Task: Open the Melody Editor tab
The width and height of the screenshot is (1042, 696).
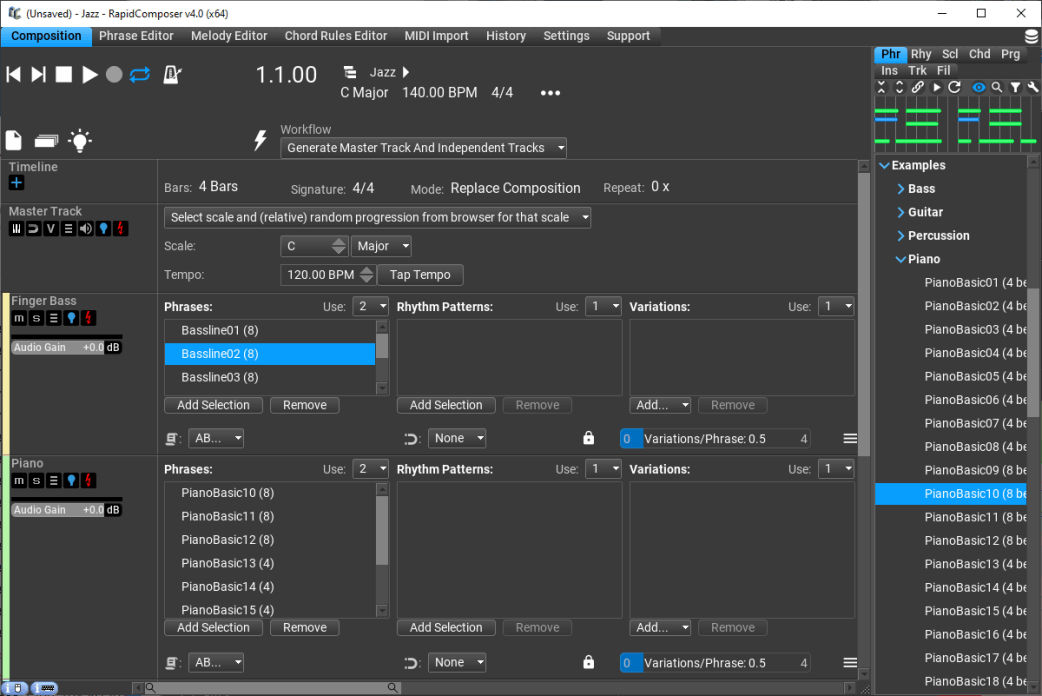Action: tap(229, 36)
